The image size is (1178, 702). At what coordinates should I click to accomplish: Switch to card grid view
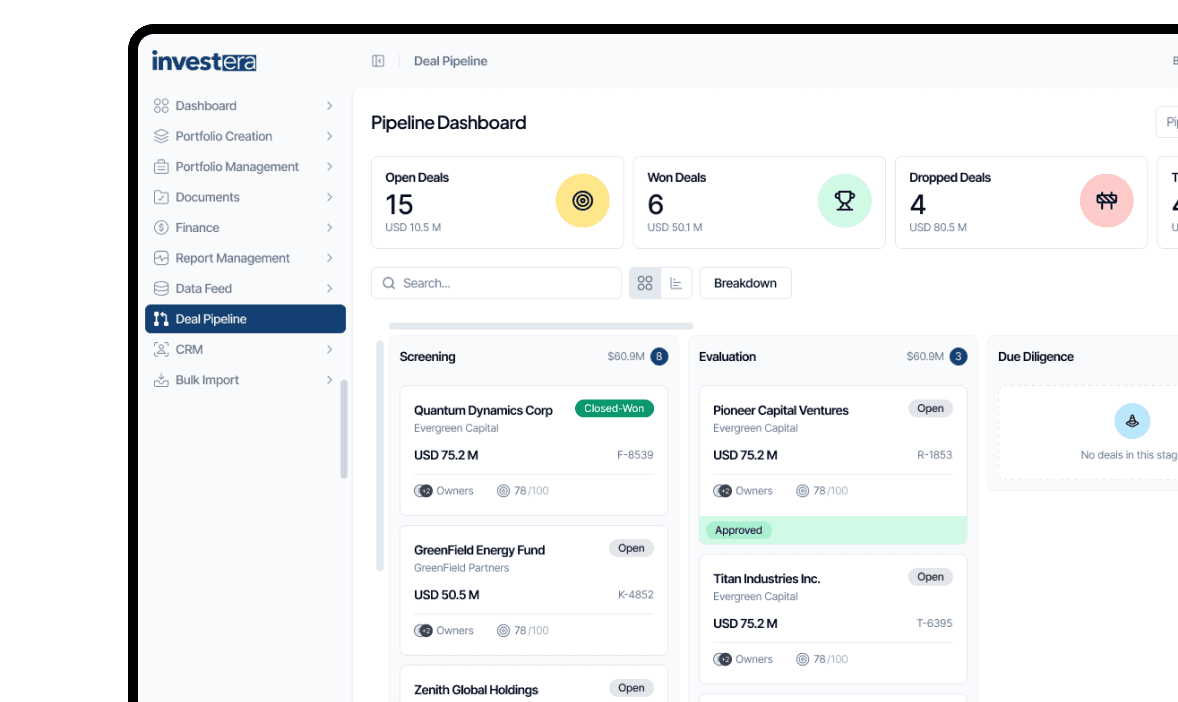pos(645,283)
